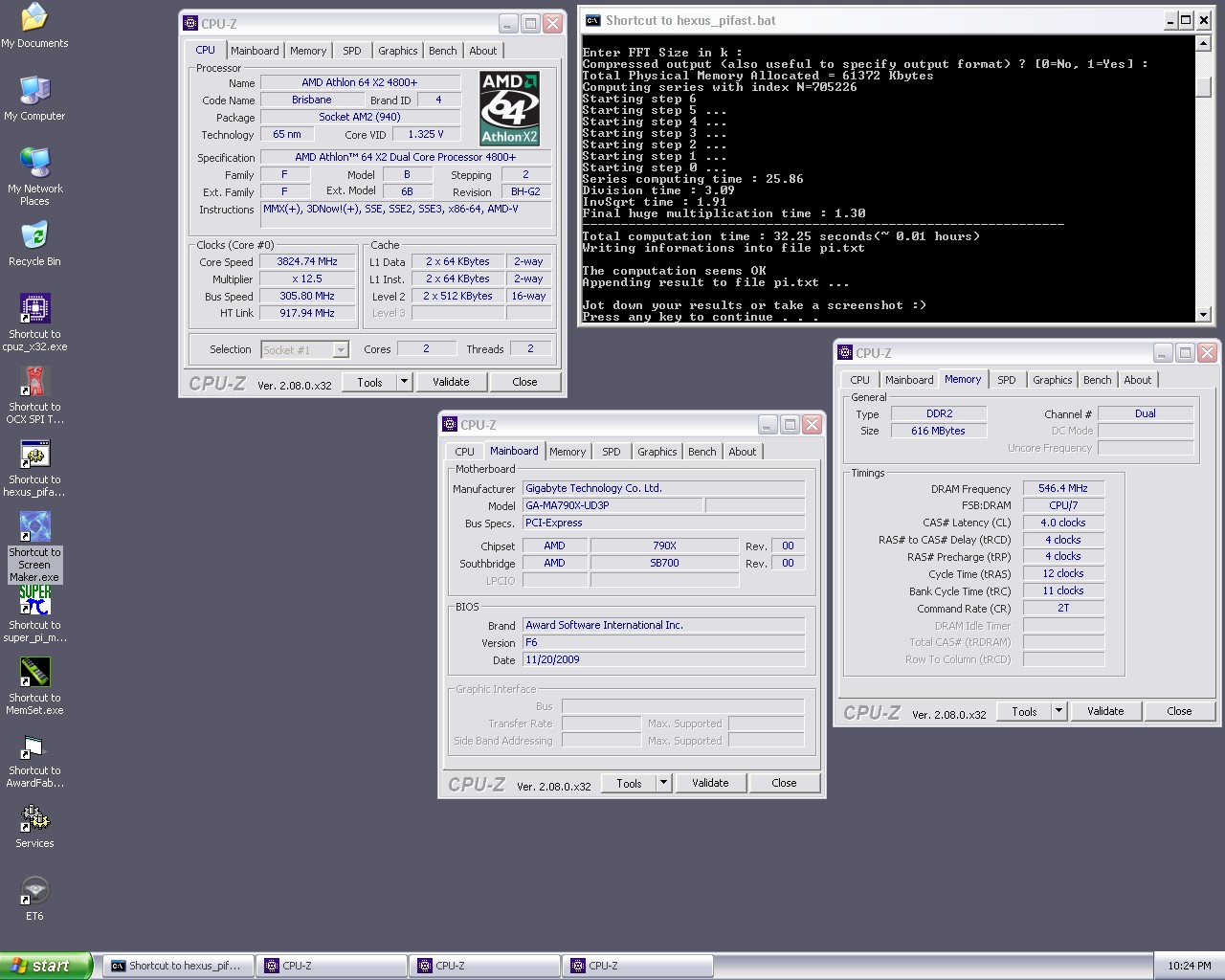Open Tools dropdown arrow in CPU window
Screen dimensions: 1225x980
[x=404, y=382]
